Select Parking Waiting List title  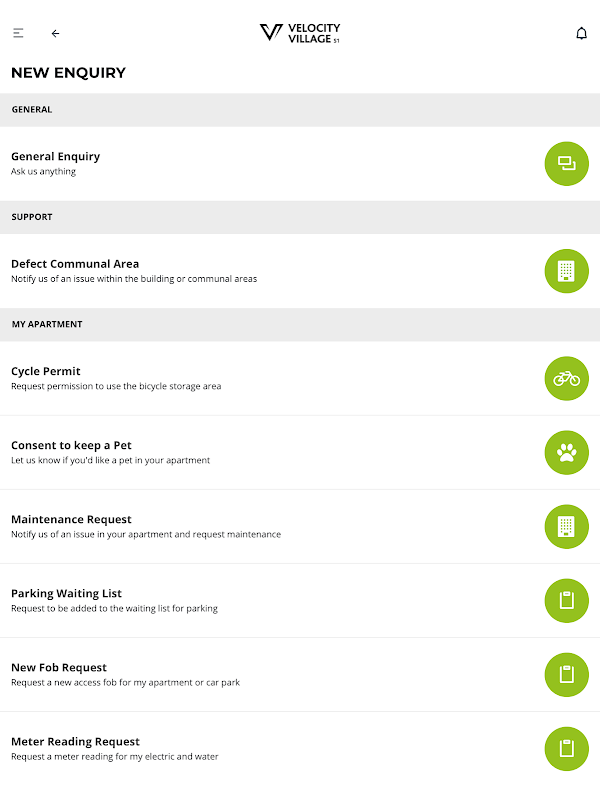click(66, 593)
